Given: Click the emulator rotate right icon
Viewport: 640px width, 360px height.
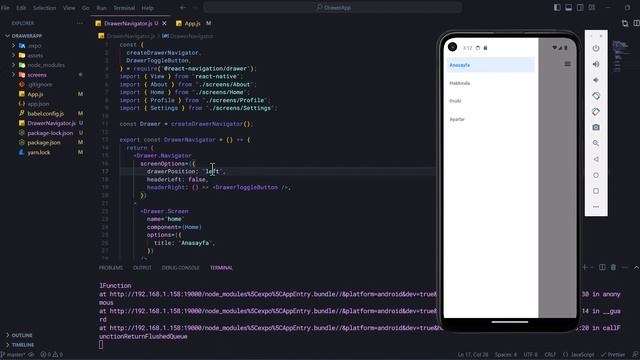Looking at the screenshot, I should click(x=596, y=112).
